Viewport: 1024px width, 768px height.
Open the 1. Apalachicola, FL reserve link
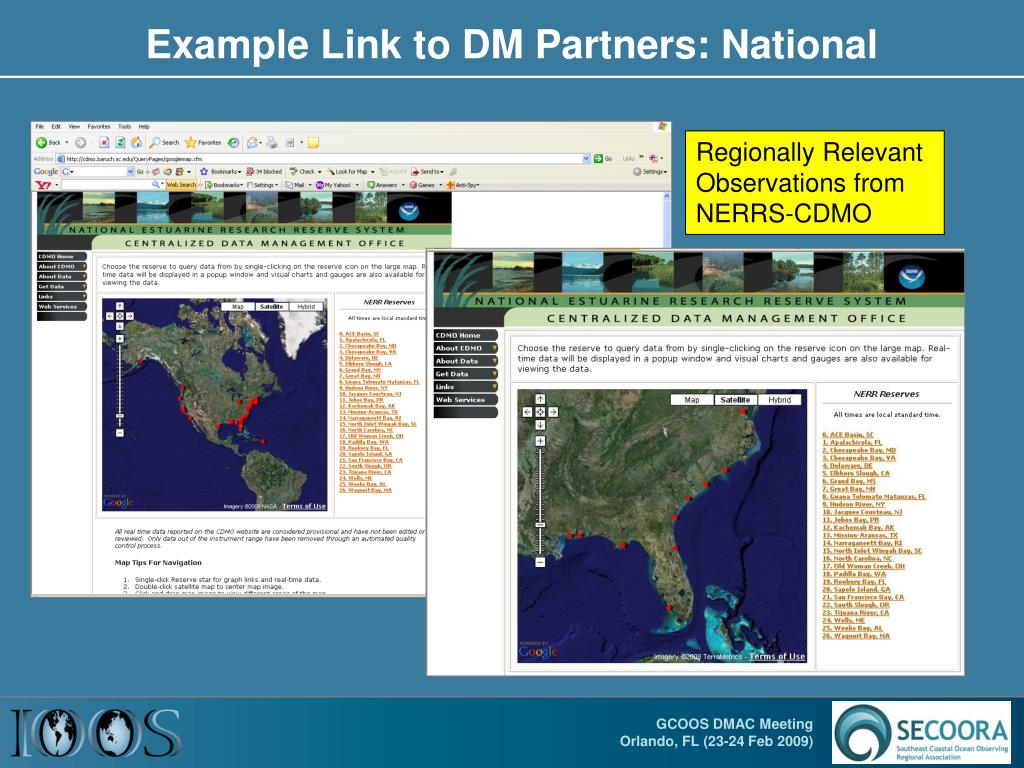click(852, 442)
